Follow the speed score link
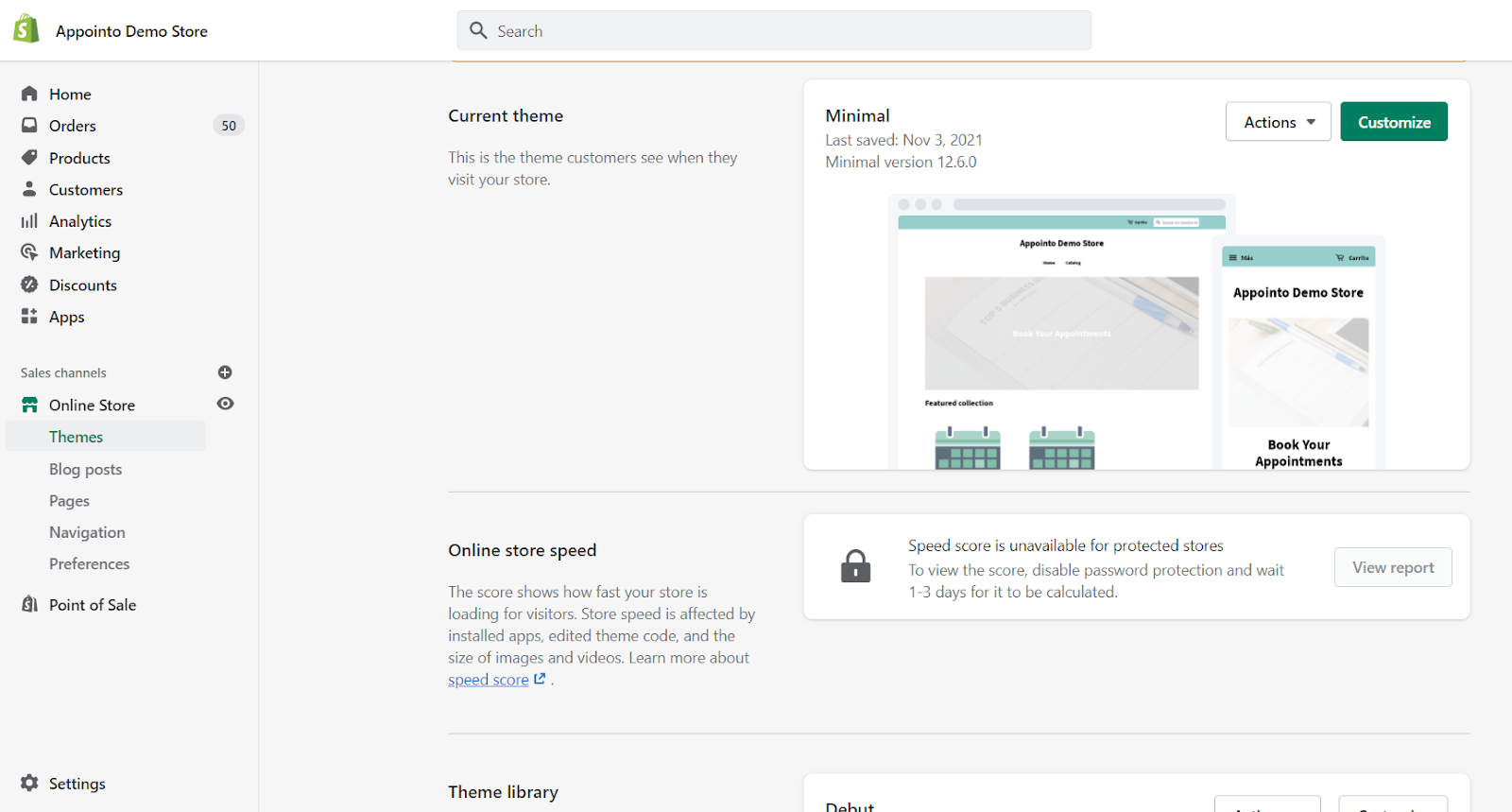1512x812 pixels. pyautogui.click(x=488, y=680)
